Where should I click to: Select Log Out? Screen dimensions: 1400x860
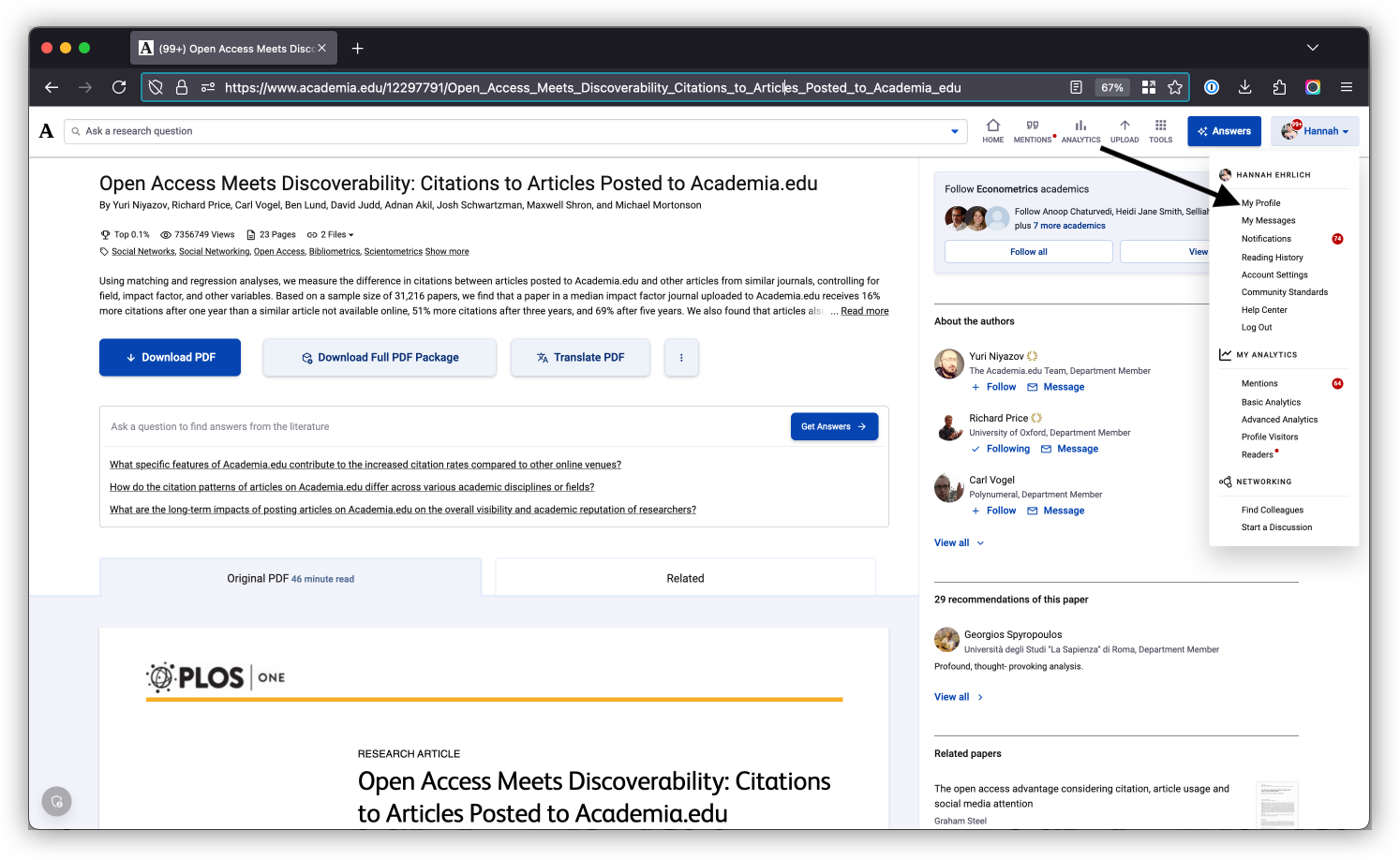[1257, 328]
